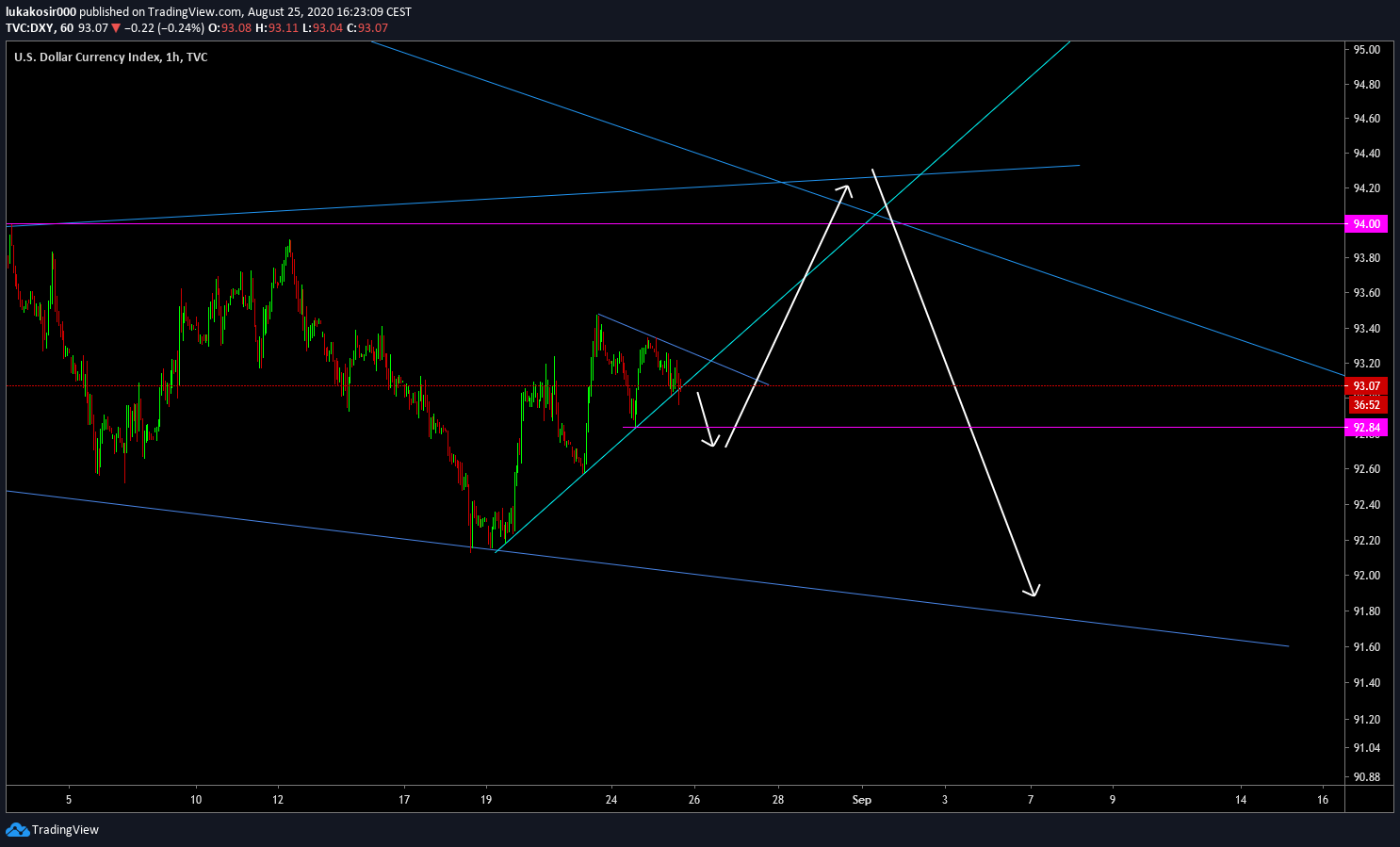Click date 24 on the time axis

[611, 800]
